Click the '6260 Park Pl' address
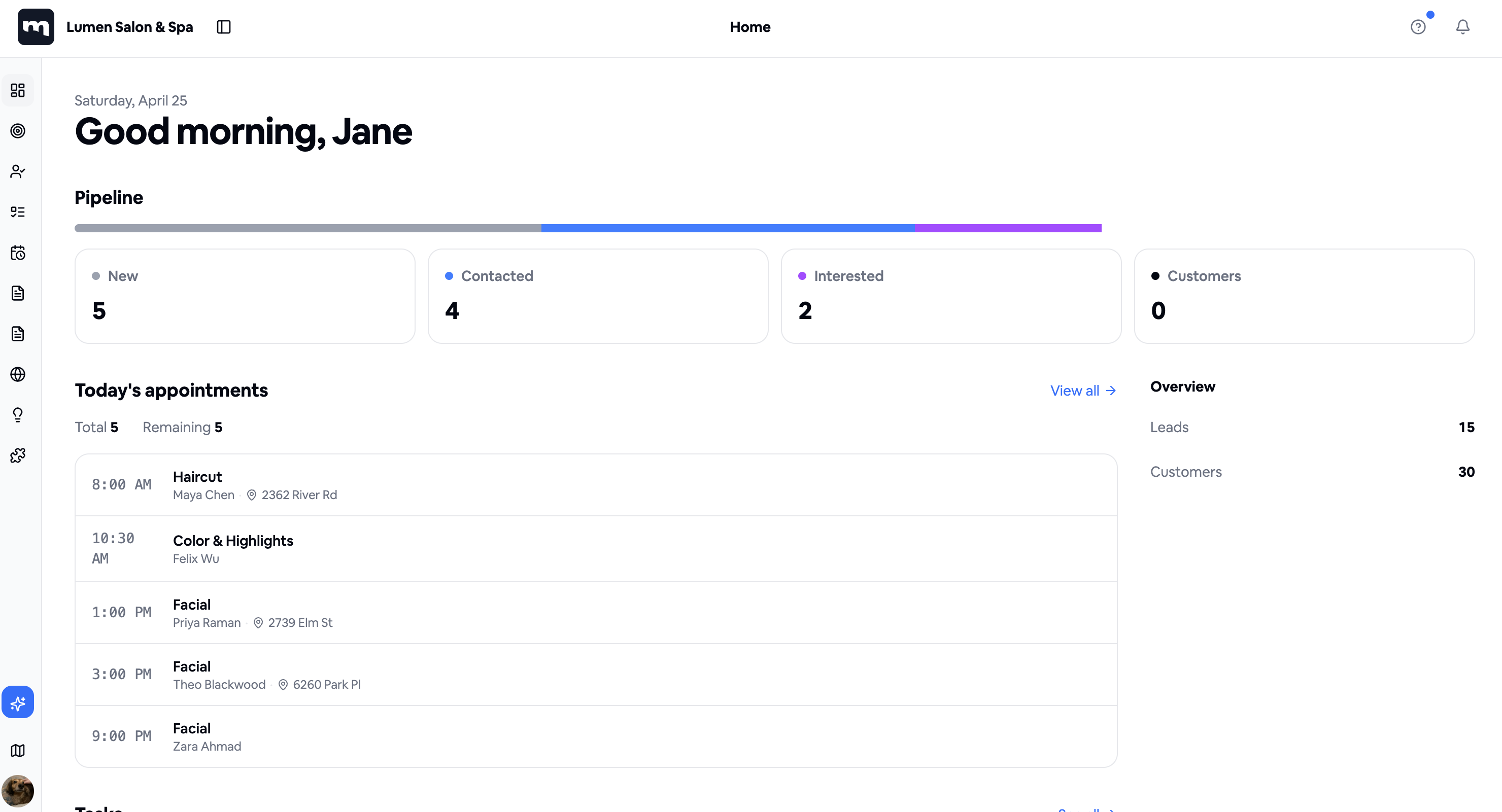The image size is (1502, 812). coord(326,685)
